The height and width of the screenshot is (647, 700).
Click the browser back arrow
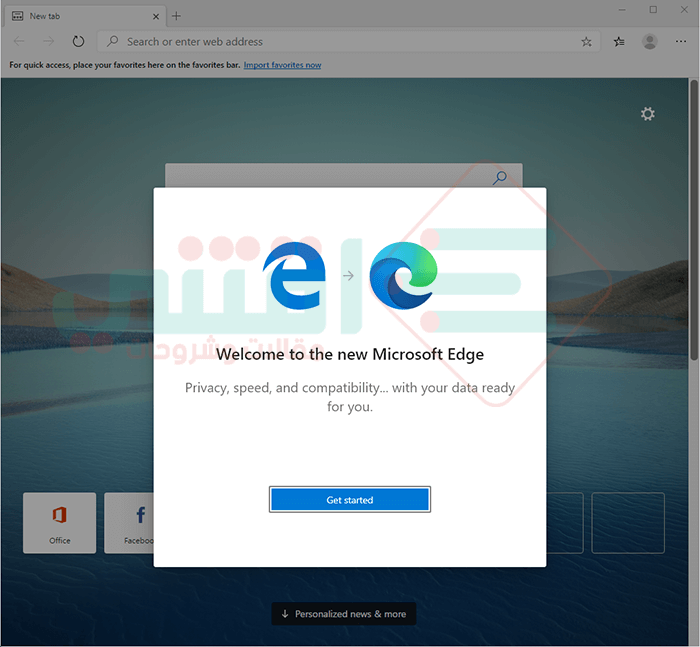point(19,42)
